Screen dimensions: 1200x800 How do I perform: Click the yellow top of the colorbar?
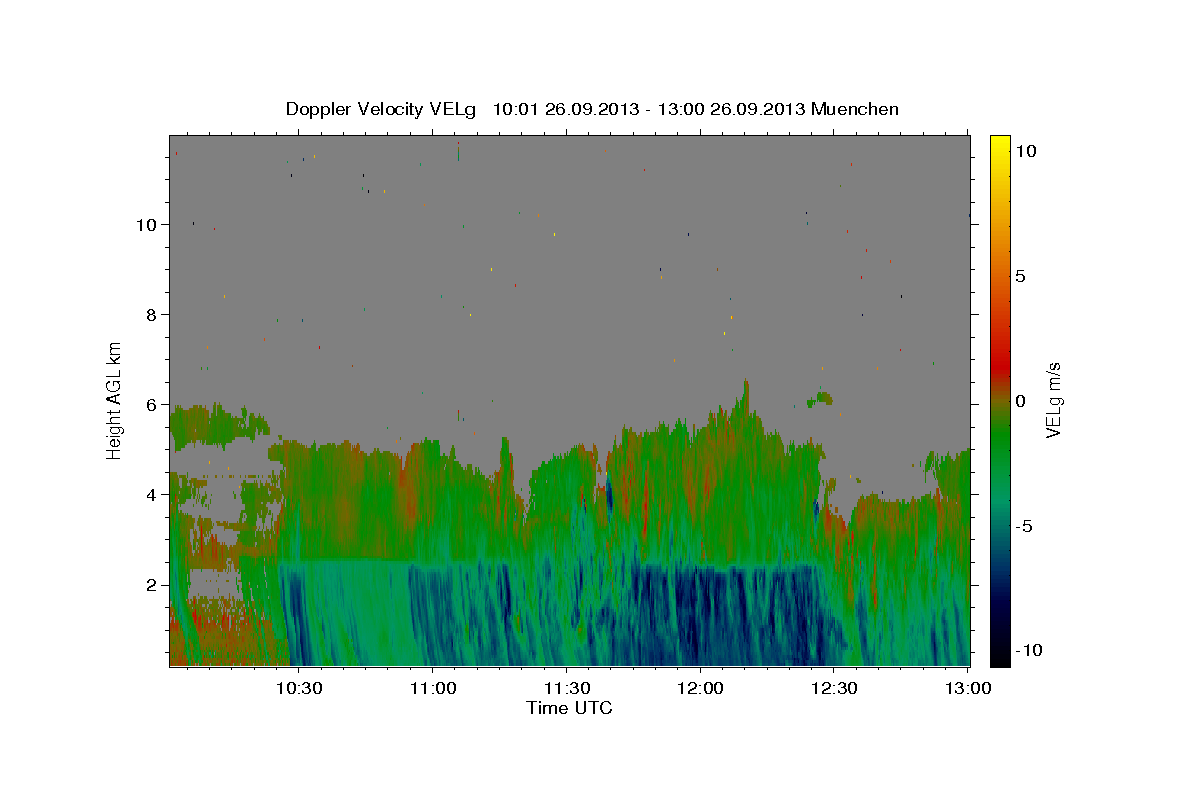coord(1000,142)
